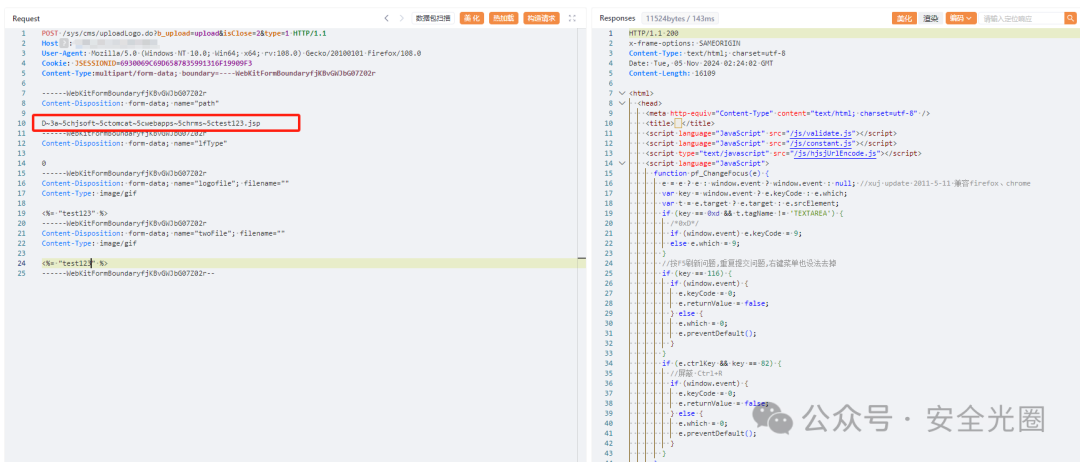Click the highlighted payload on line 24

pyautogui.click(x=74, y=263)
